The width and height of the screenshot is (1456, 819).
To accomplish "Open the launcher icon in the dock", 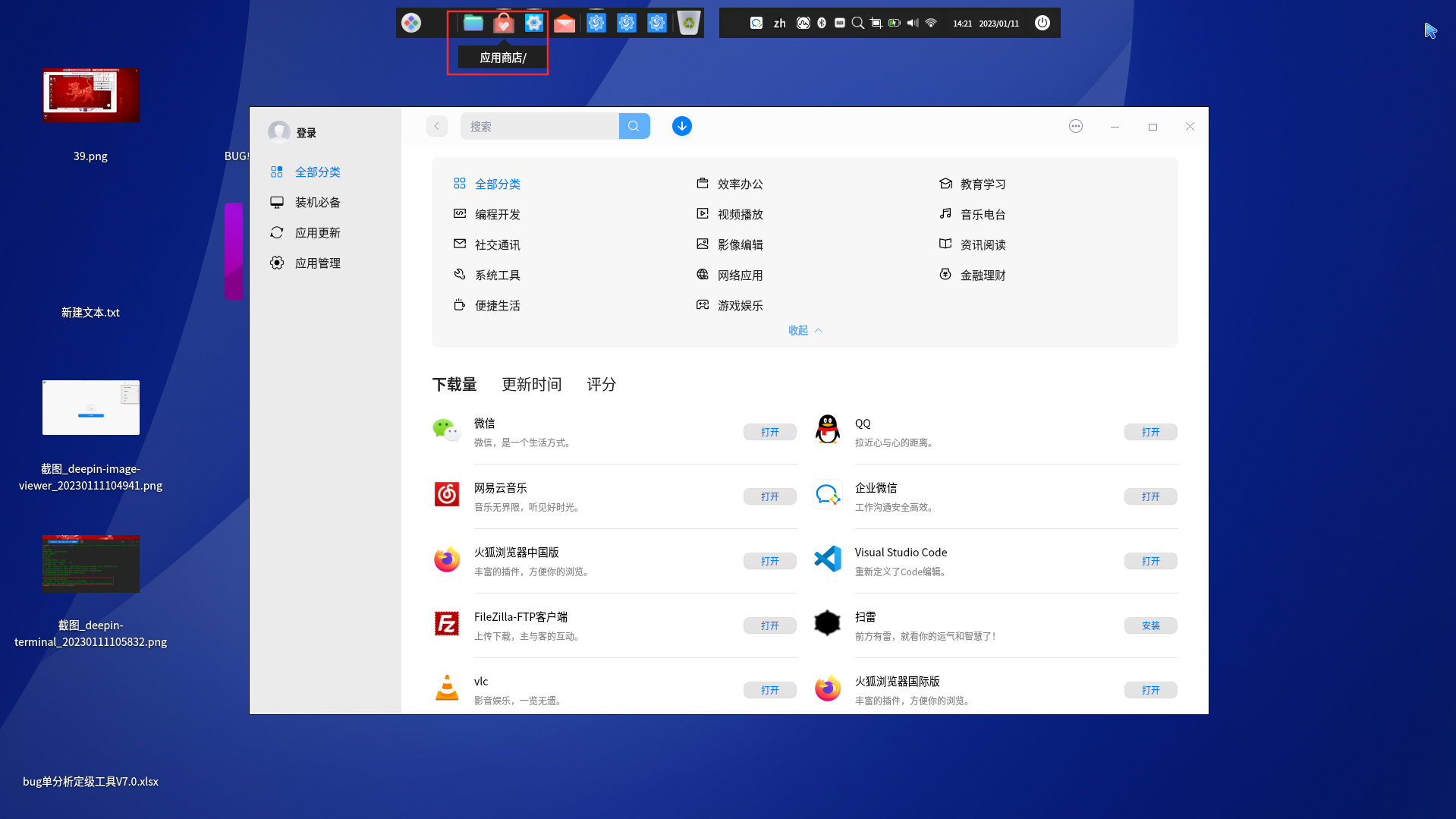I will (411, 23).
